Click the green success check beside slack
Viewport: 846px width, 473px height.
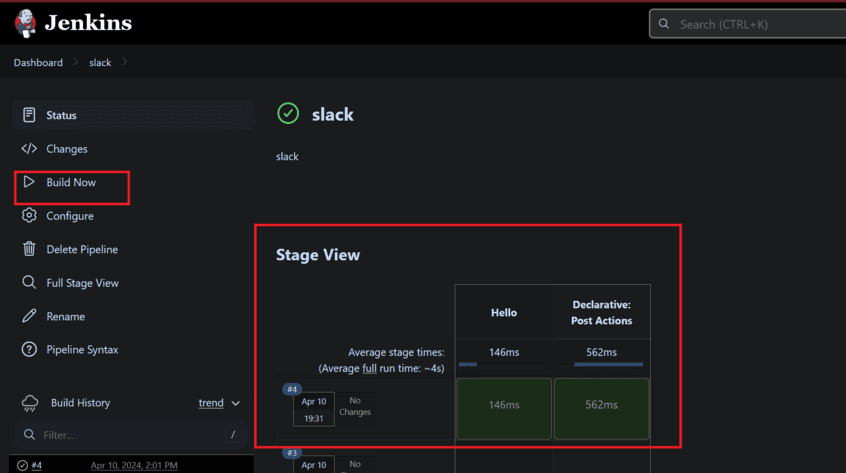click(288, 113)
